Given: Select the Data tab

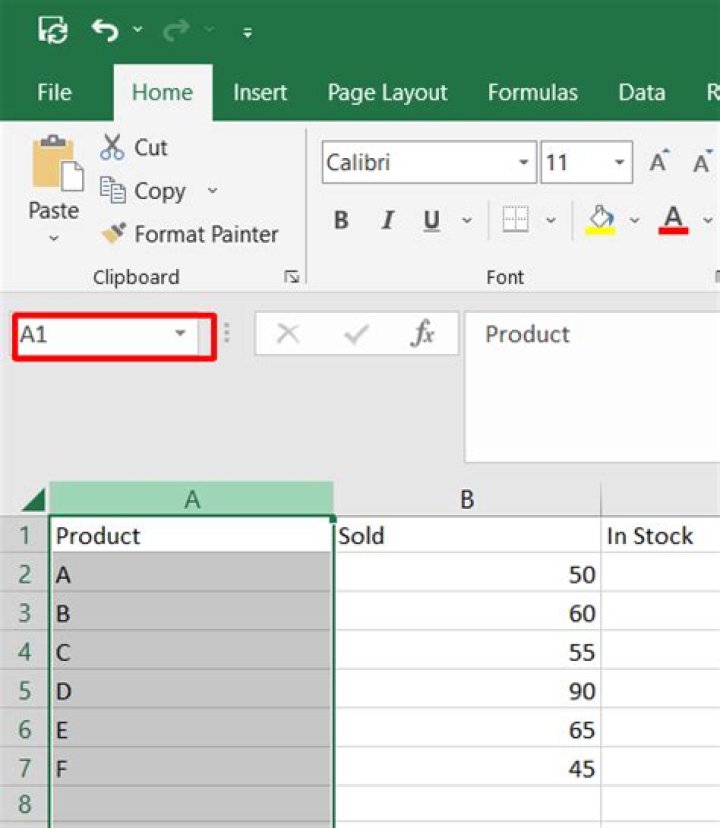Looking at the screenshot, I should [642, 92].
